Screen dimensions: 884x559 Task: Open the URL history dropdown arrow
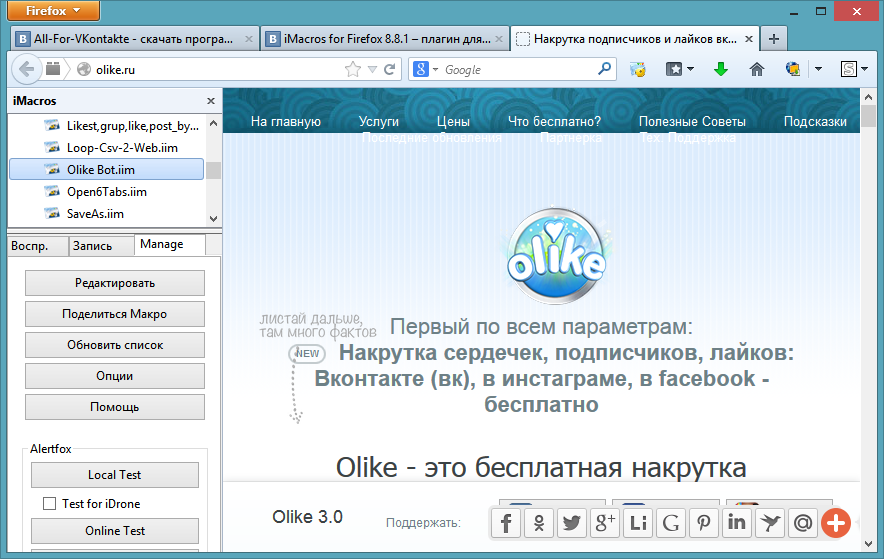[372, 70]
